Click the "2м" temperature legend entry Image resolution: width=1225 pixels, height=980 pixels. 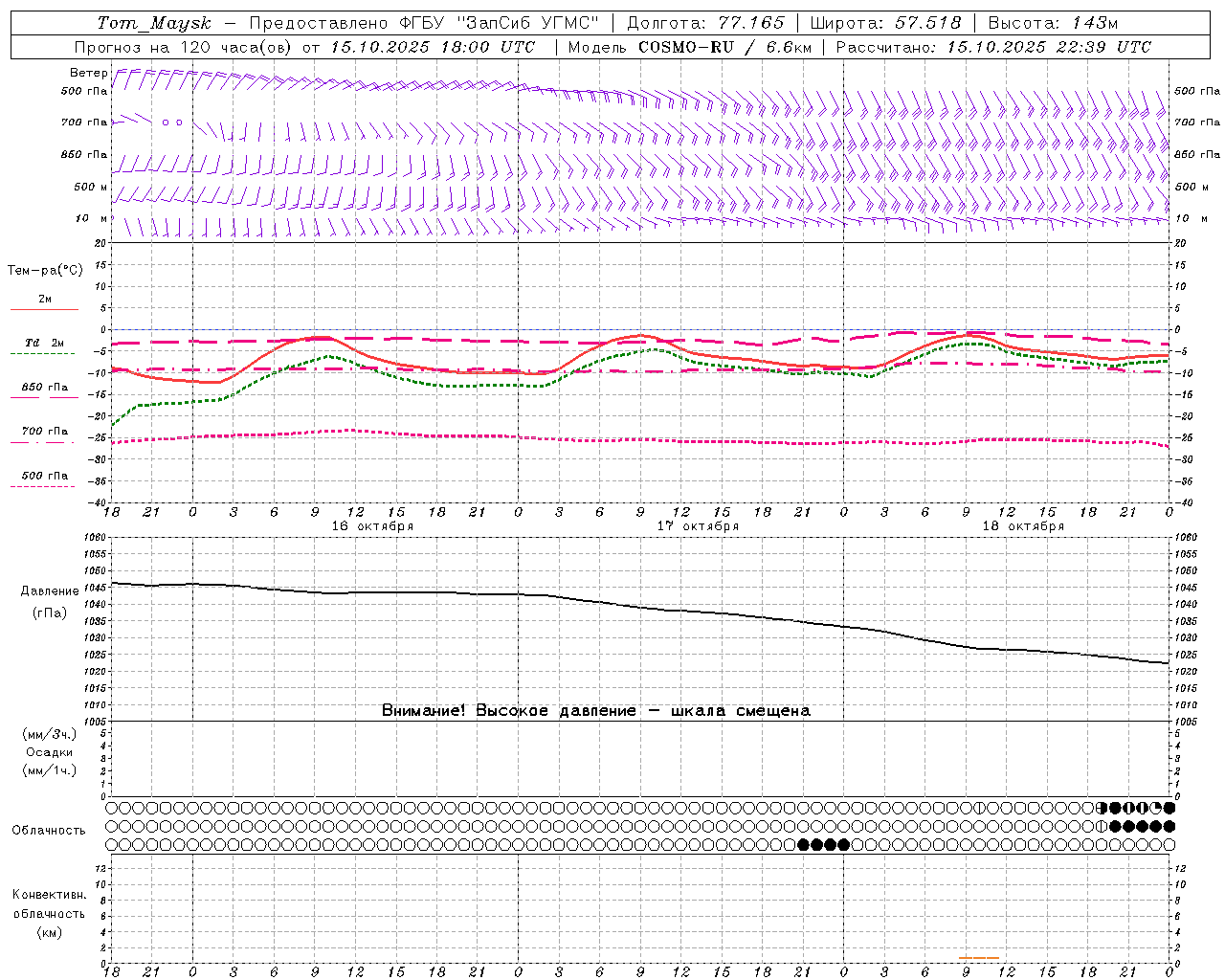(45, 300)
